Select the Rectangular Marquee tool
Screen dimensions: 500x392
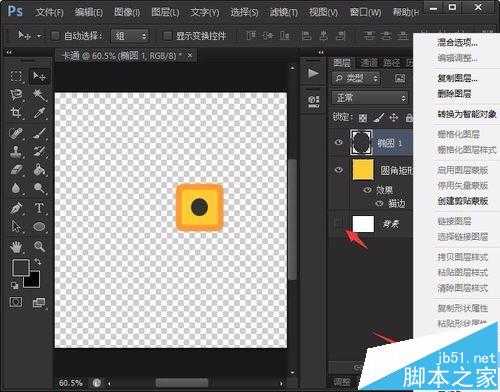click(x=16, y=76)
